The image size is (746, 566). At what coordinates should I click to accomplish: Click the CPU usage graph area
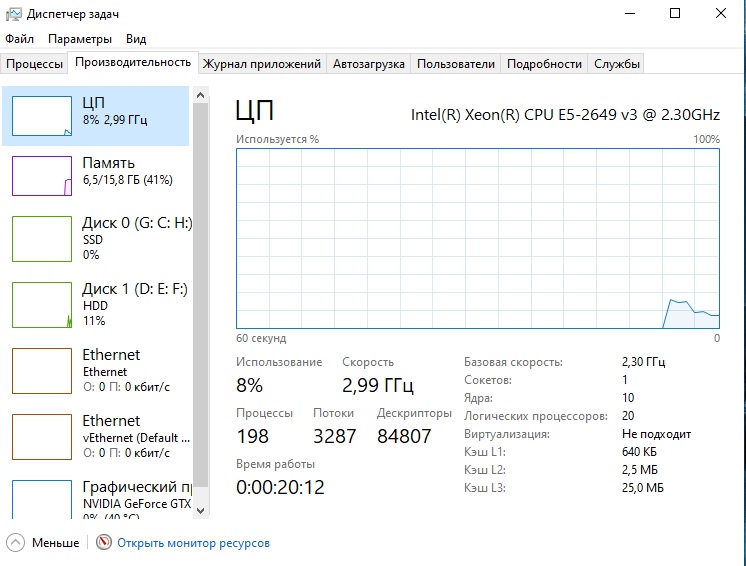(x=478, y=238)
